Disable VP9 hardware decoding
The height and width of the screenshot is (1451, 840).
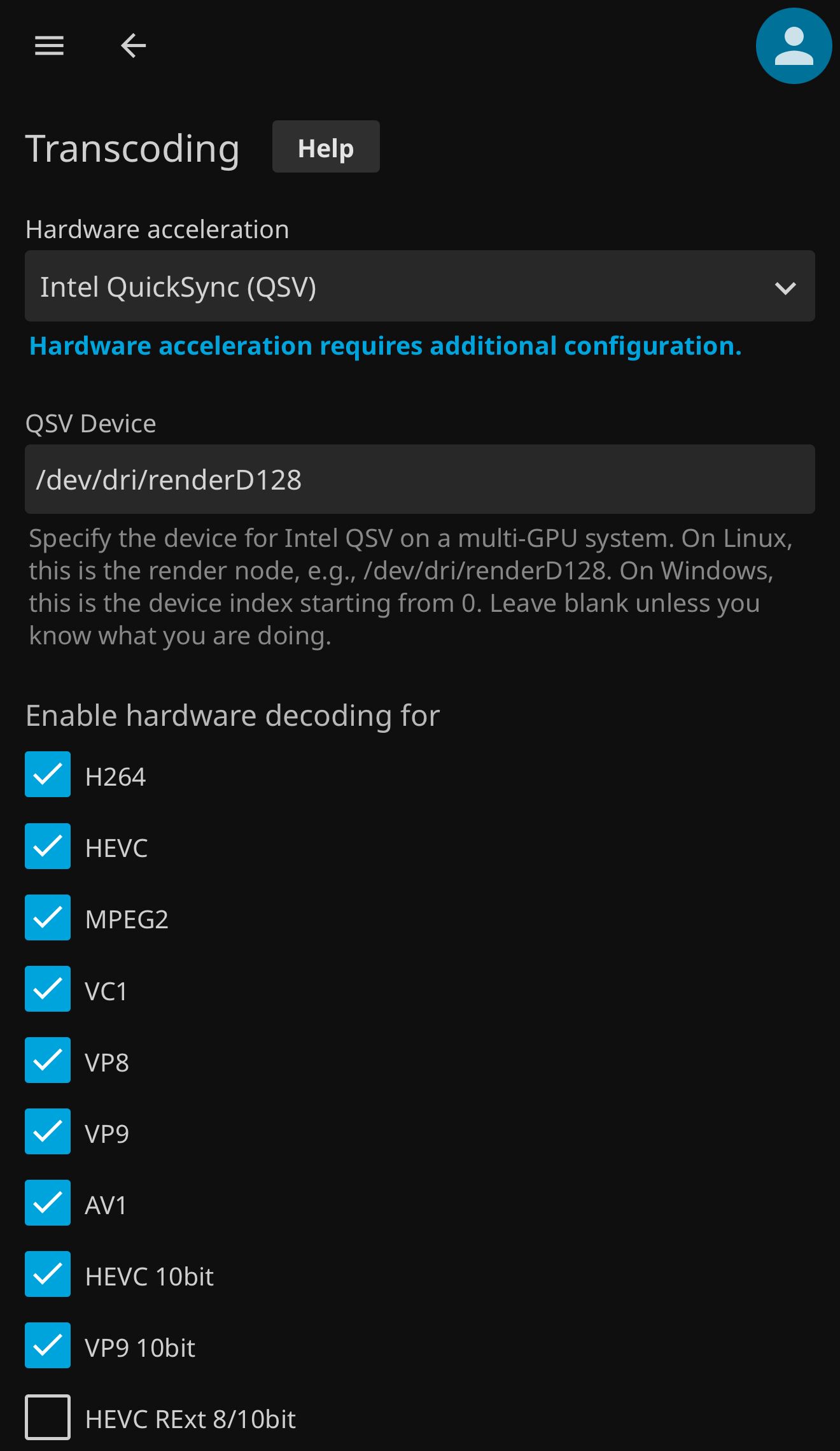(x=48, y=1131)
